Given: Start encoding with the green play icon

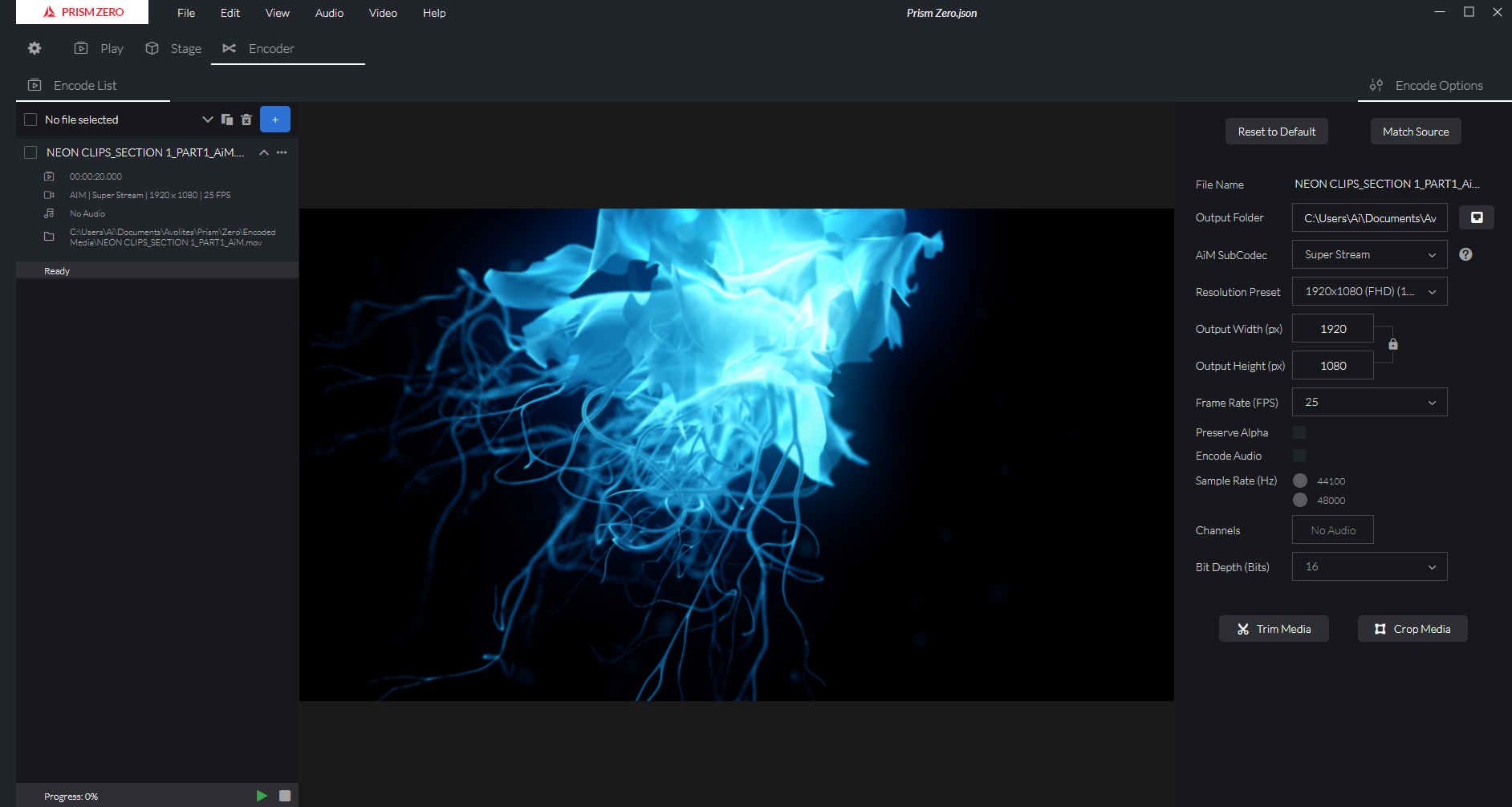Looking at the screenshot, I should (262, 796).
